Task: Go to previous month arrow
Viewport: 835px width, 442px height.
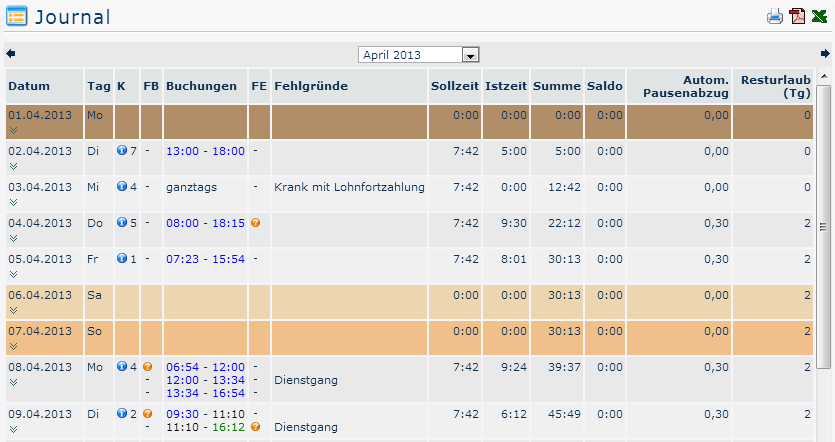Action: (x=10, y=54)
